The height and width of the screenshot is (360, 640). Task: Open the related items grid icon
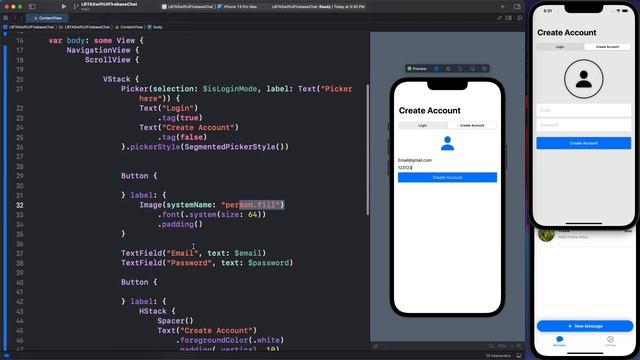coord(5,18)
